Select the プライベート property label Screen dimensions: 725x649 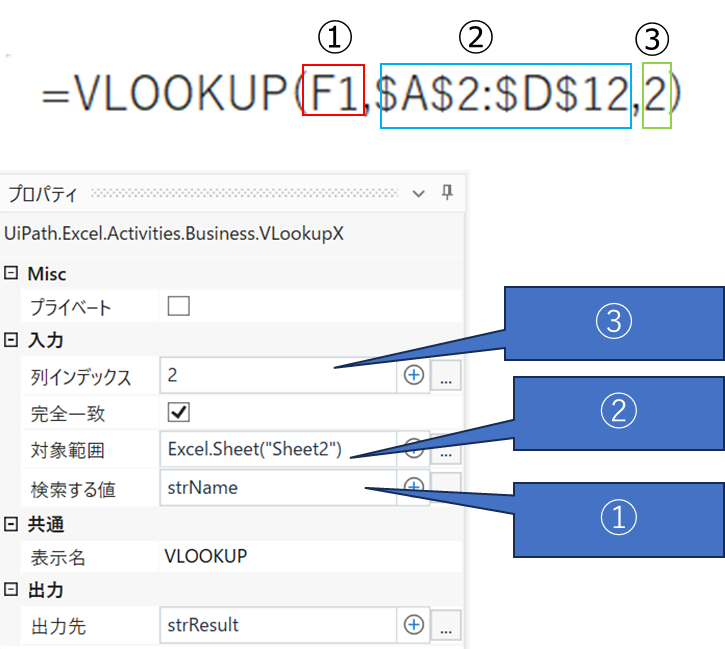tap(71, 307)
